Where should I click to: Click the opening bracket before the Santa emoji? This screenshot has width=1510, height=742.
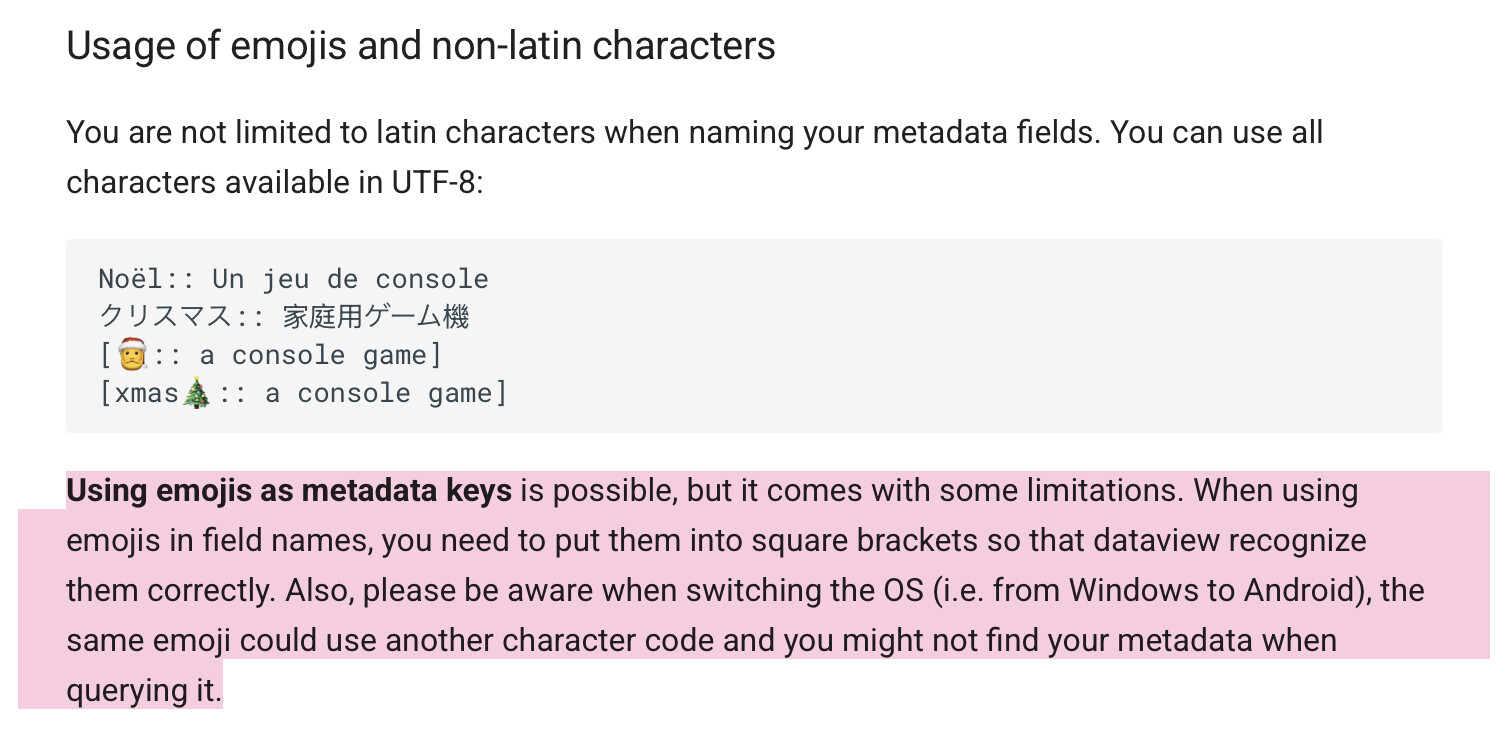tap(106, 355)
